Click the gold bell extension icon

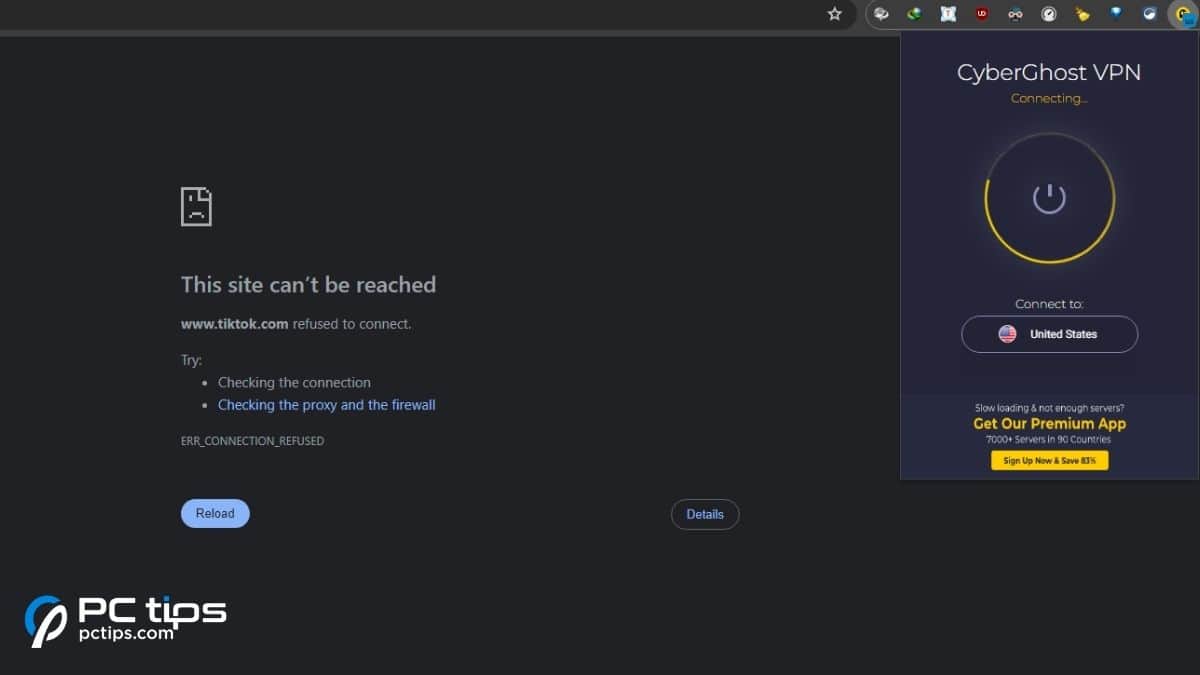click(1083, 14)
